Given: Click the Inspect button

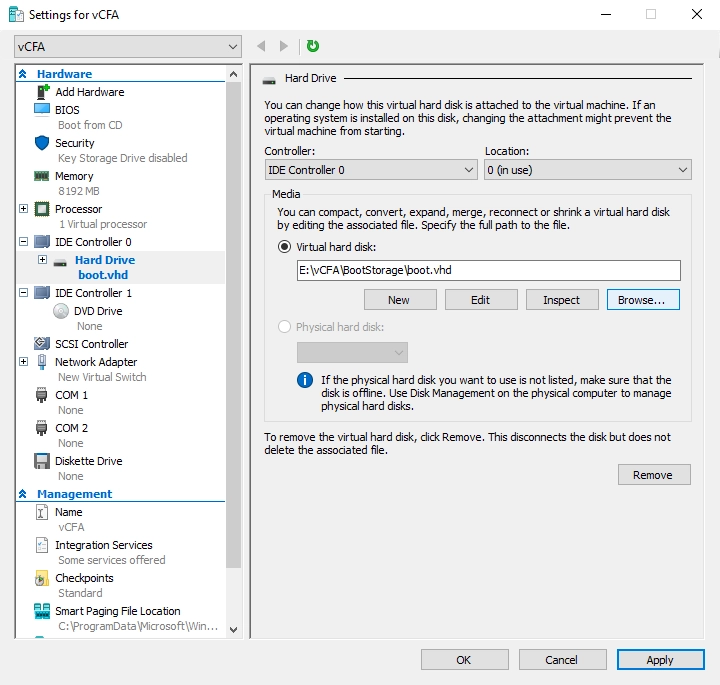Looking at the screenshot, I should (562, 300).
